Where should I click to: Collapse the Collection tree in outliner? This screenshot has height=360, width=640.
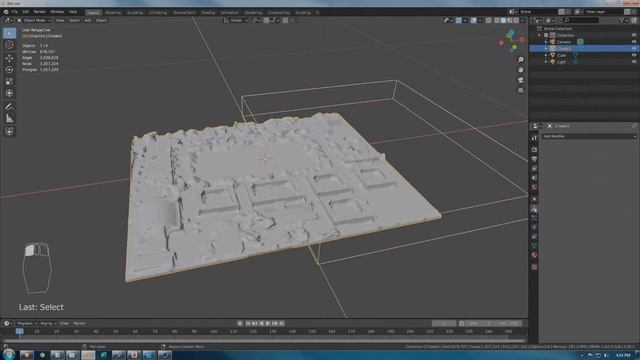pos(540,35)
